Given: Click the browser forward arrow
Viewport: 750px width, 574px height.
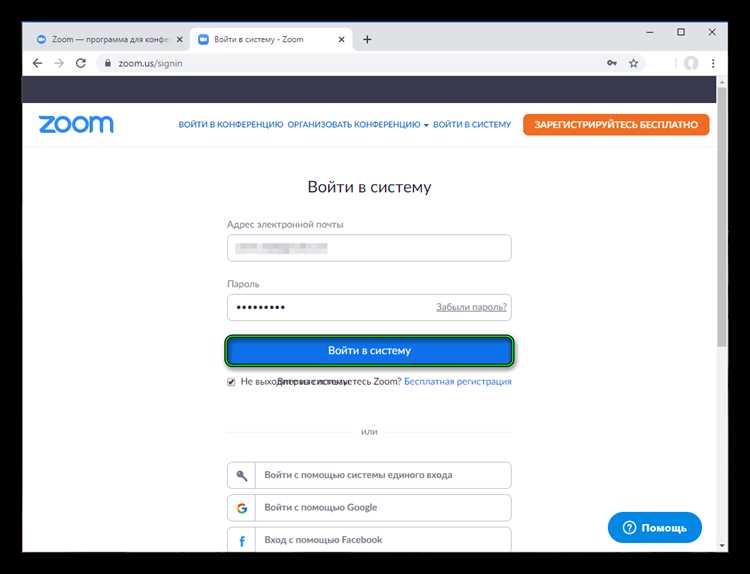Looking at the screenshot, I should tap(59, 63).
